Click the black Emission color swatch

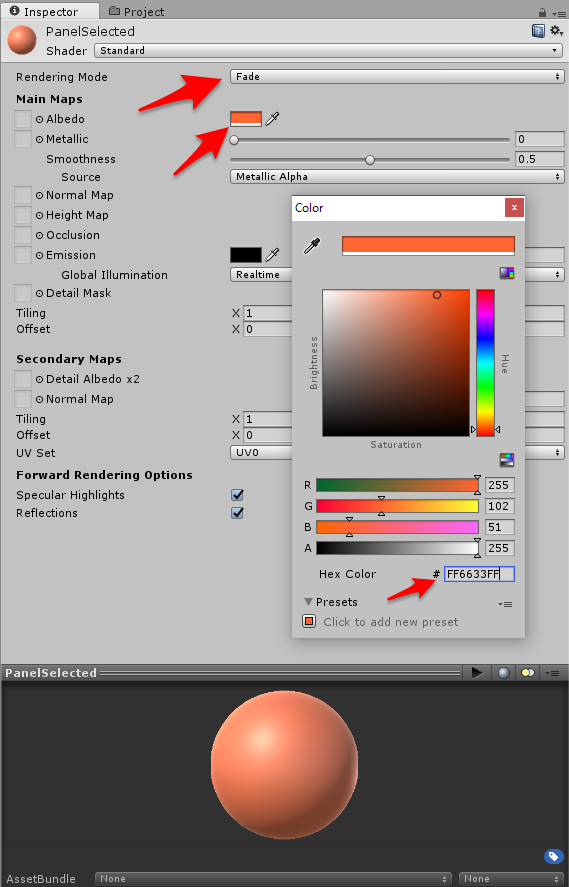click(246, 255)
